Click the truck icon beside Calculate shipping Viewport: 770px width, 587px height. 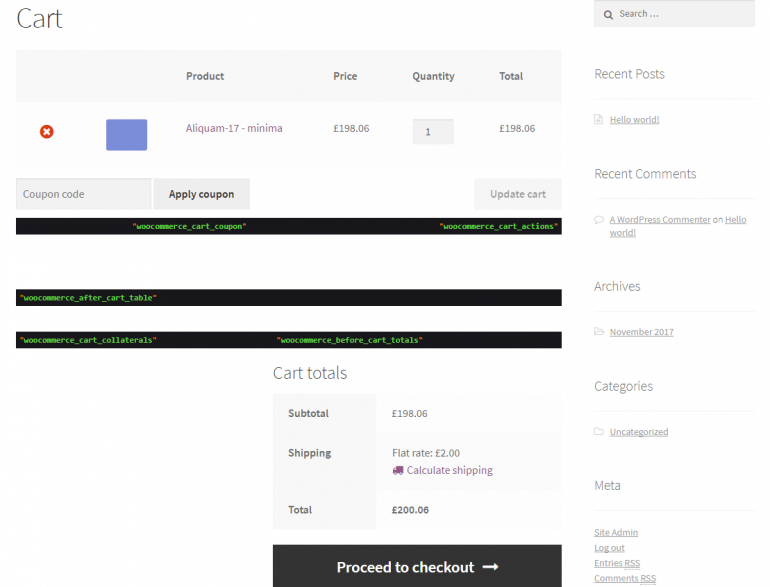click(x=398, y=470)
